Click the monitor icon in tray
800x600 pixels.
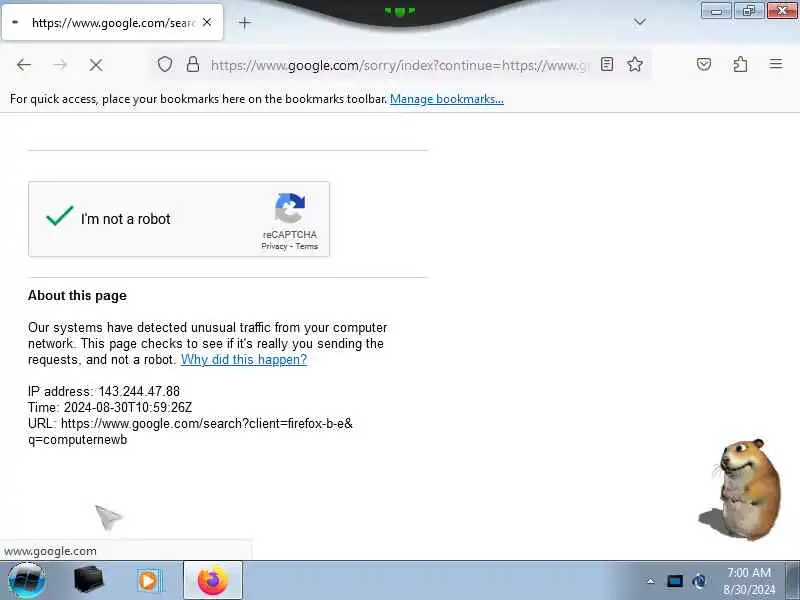[x=674, y=581]
